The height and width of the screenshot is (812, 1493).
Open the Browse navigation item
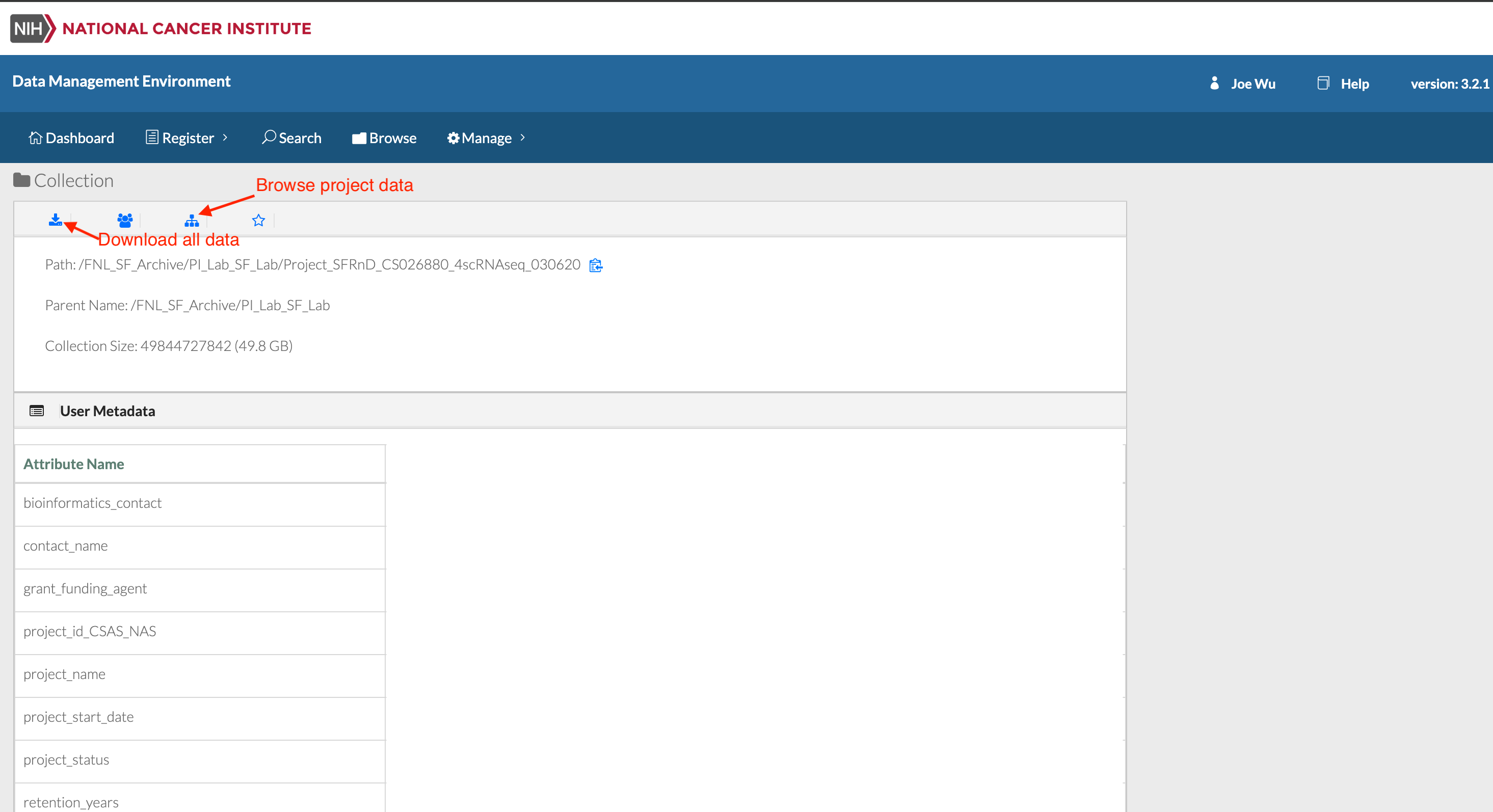[x=384, y=138]
